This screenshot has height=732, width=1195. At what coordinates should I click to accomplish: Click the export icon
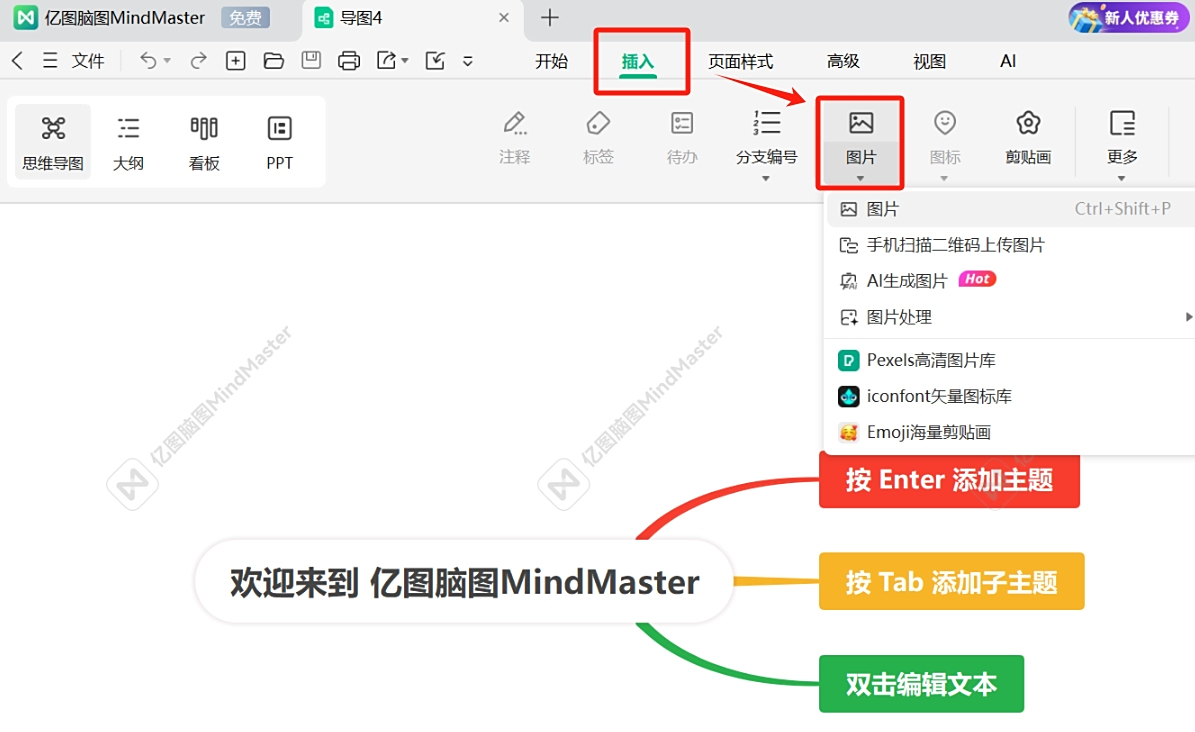386,60
